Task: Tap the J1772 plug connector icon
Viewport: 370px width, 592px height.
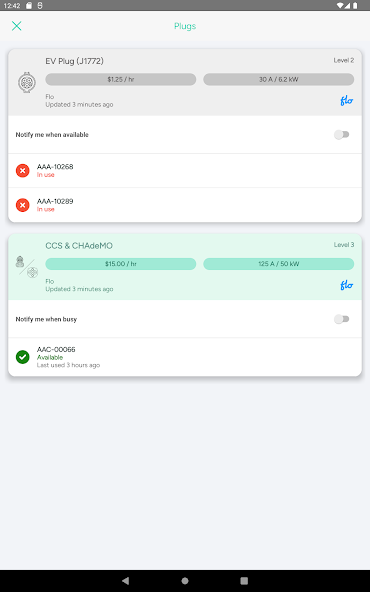Action: tap(27, 82)
